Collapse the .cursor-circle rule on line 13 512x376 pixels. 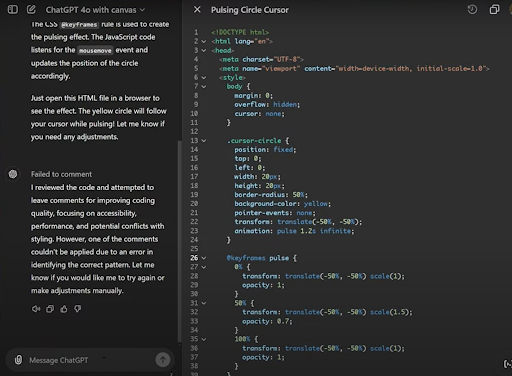pyautogui.click(x=204, y=141)
